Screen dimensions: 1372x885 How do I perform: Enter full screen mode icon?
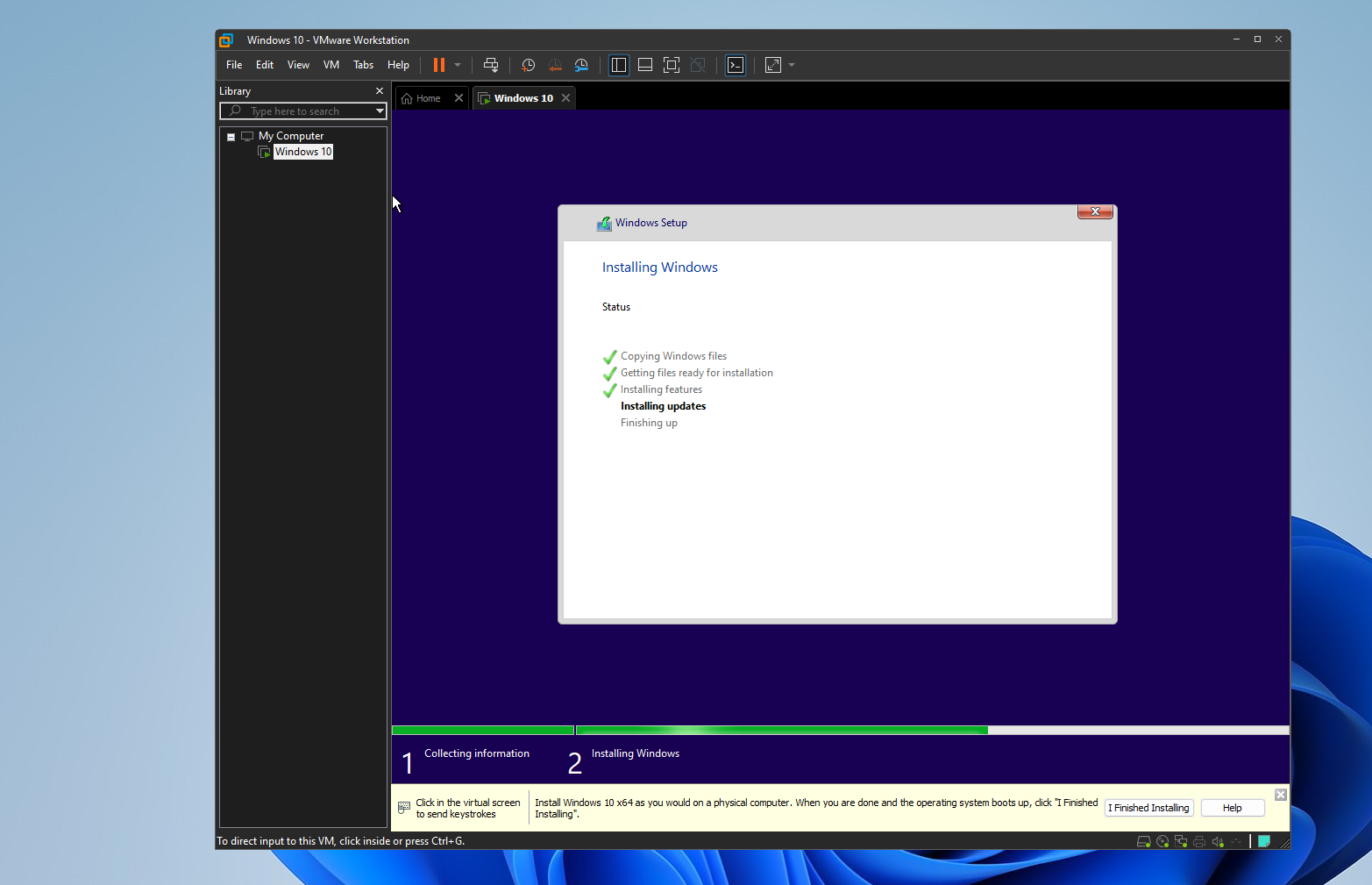672,65
